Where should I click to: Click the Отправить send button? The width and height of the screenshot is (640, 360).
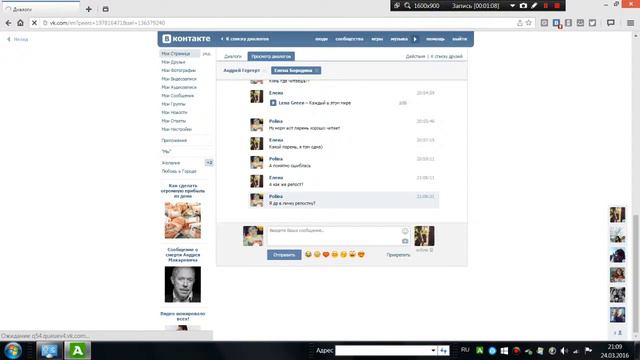pyautogui.click(x=284, y=255)
